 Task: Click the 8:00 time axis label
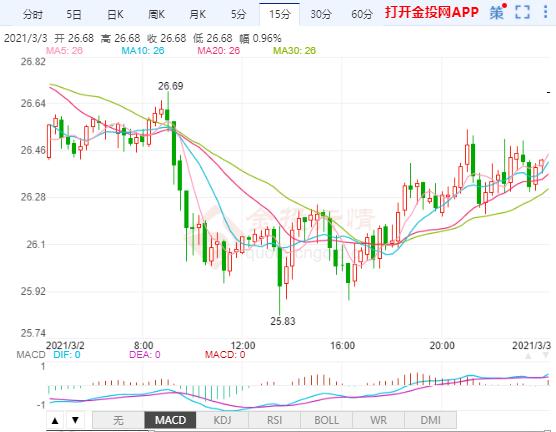pyautogui.click(x=144, y=345)
